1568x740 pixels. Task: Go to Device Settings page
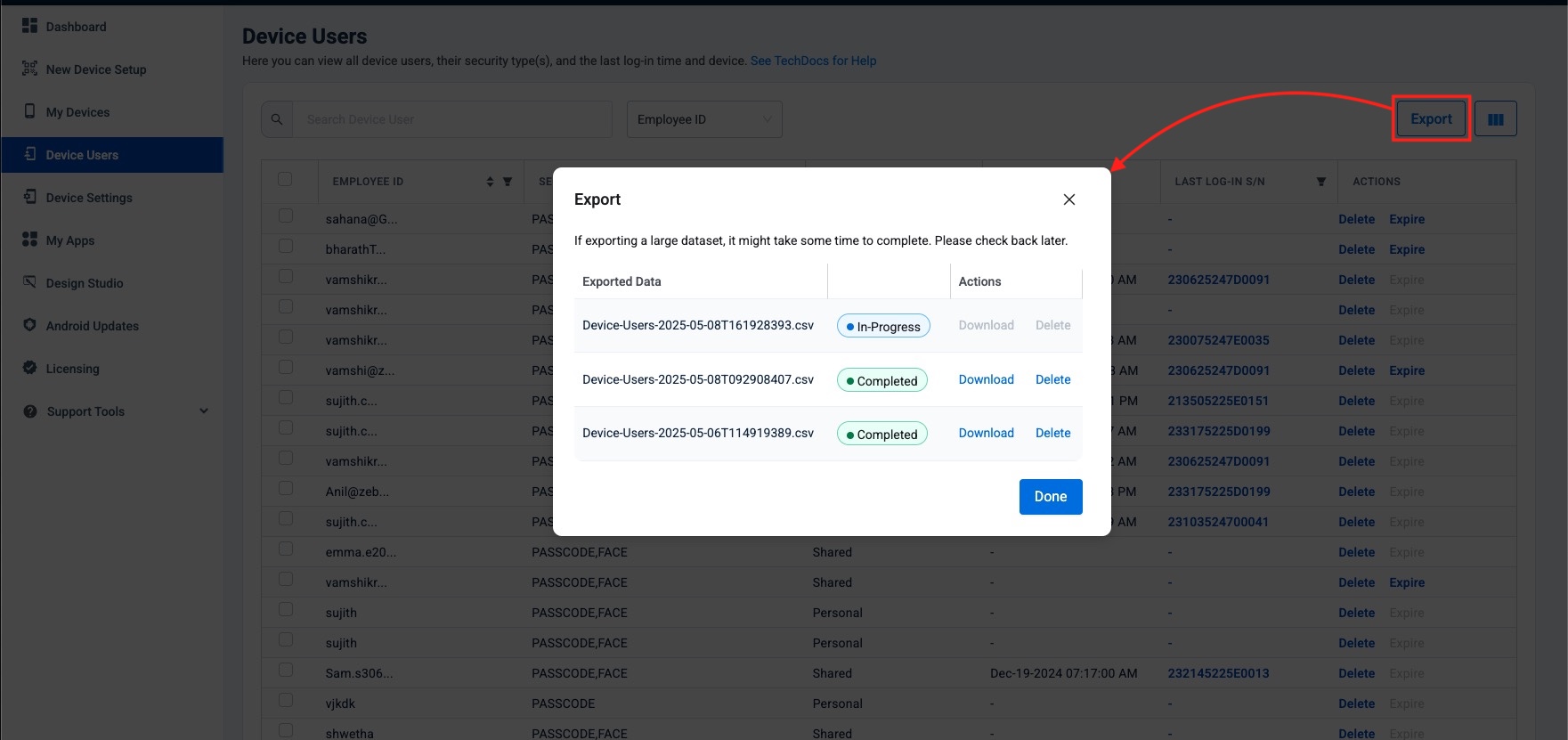pyautogui.click(x=88, y=198)
